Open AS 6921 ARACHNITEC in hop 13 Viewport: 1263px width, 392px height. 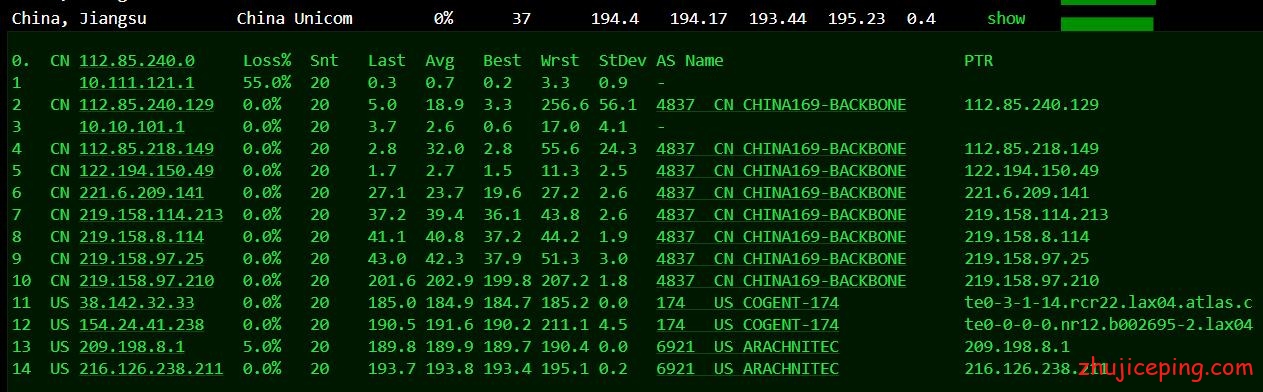(x=747, y=346)
